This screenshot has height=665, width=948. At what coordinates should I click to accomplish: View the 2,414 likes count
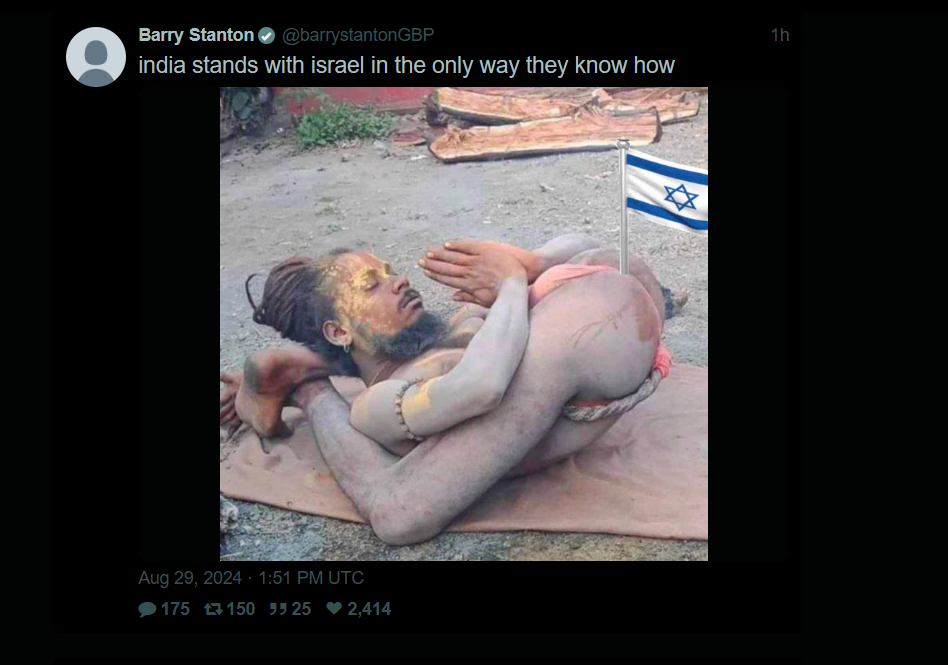pyautogui.click(x=369, y=609)
